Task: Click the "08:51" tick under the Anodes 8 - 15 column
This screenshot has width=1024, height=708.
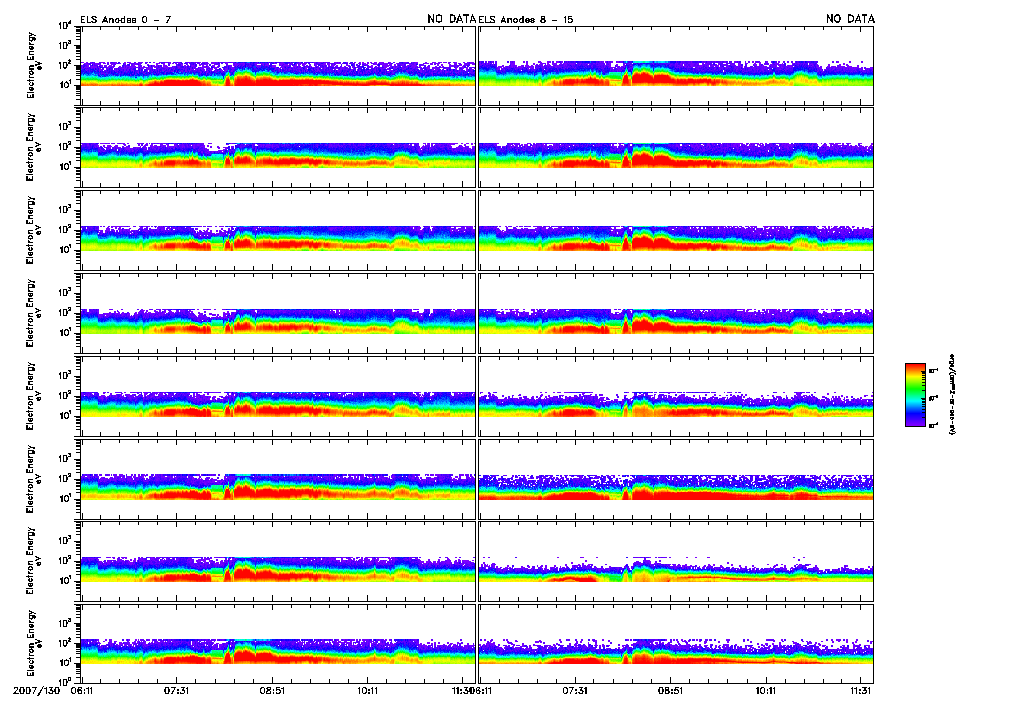Action: tap(670, 690)
